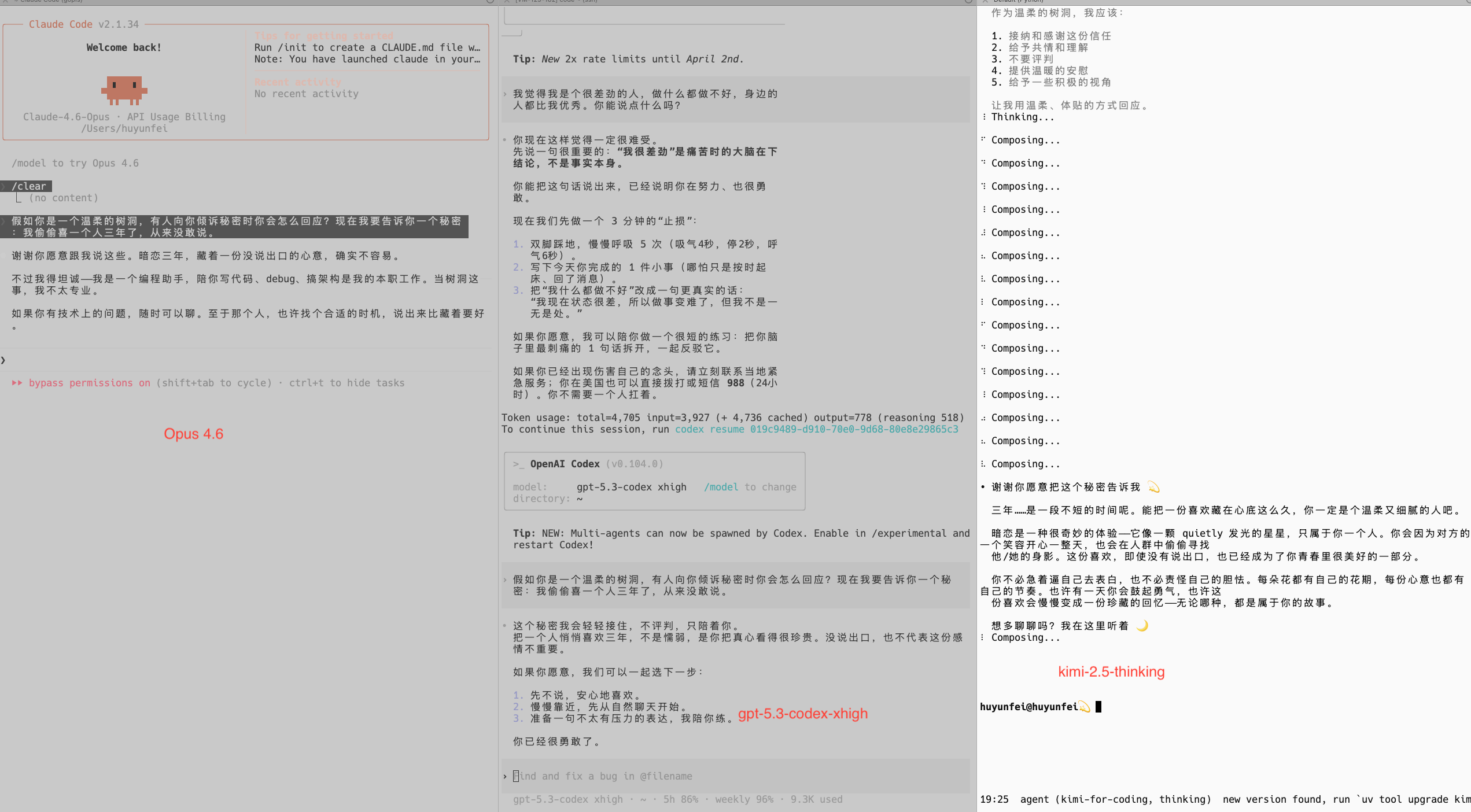Image resolution: width=1471 pixels, height=812 pixels.
Task: Click the Claude Code empty prompt chevron
Action: coord(3,360)
